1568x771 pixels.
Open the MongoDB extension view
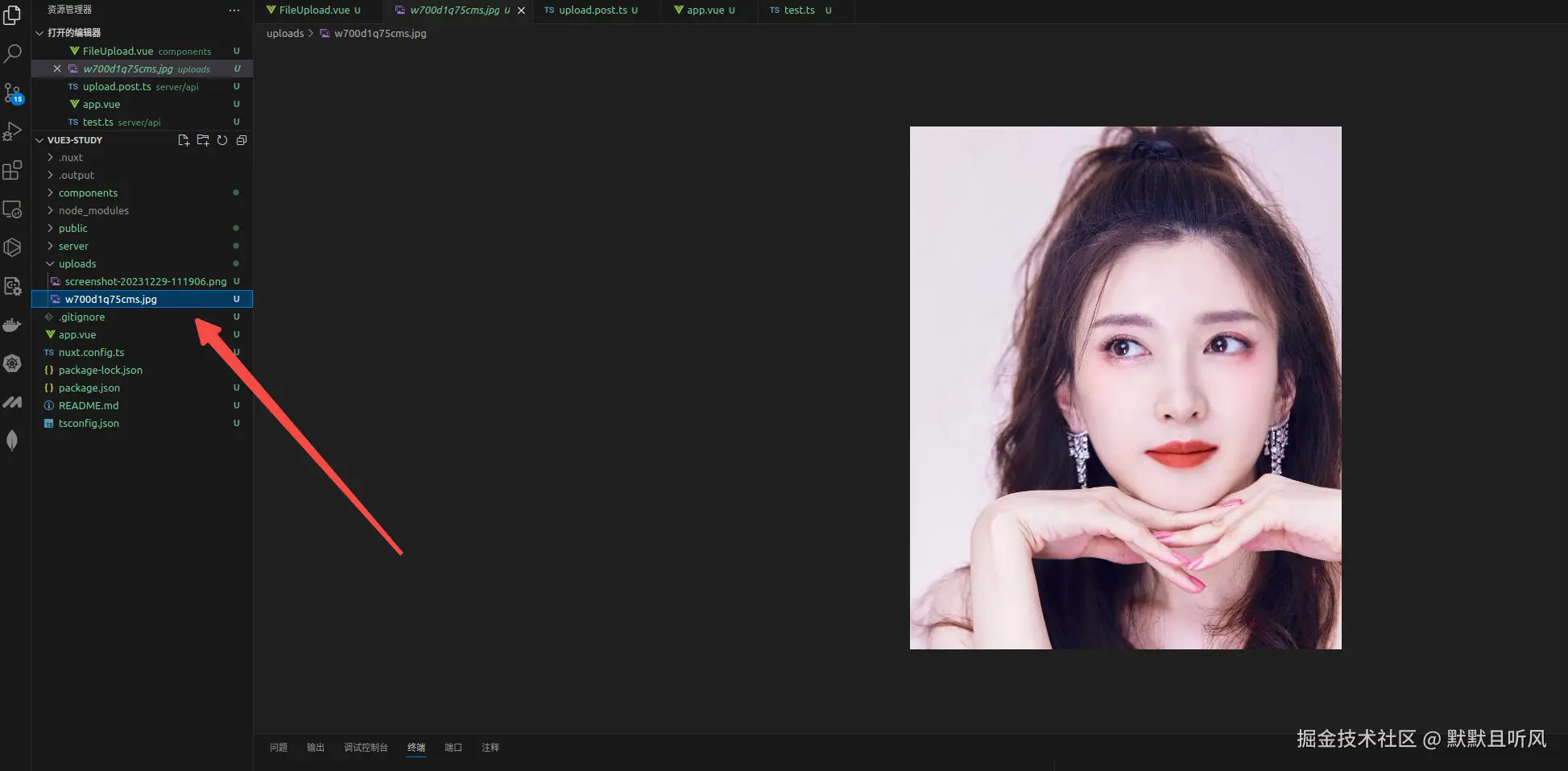(x=12, y=440)
